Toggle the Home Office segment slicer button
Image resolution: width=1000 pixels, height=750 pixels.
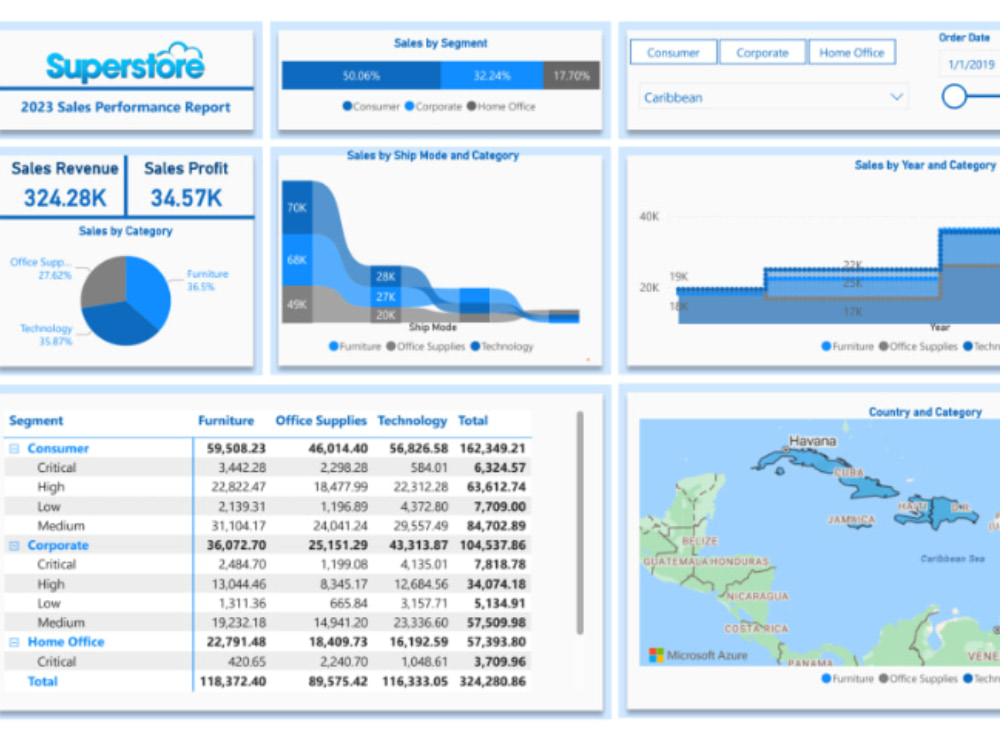point(852,51)
